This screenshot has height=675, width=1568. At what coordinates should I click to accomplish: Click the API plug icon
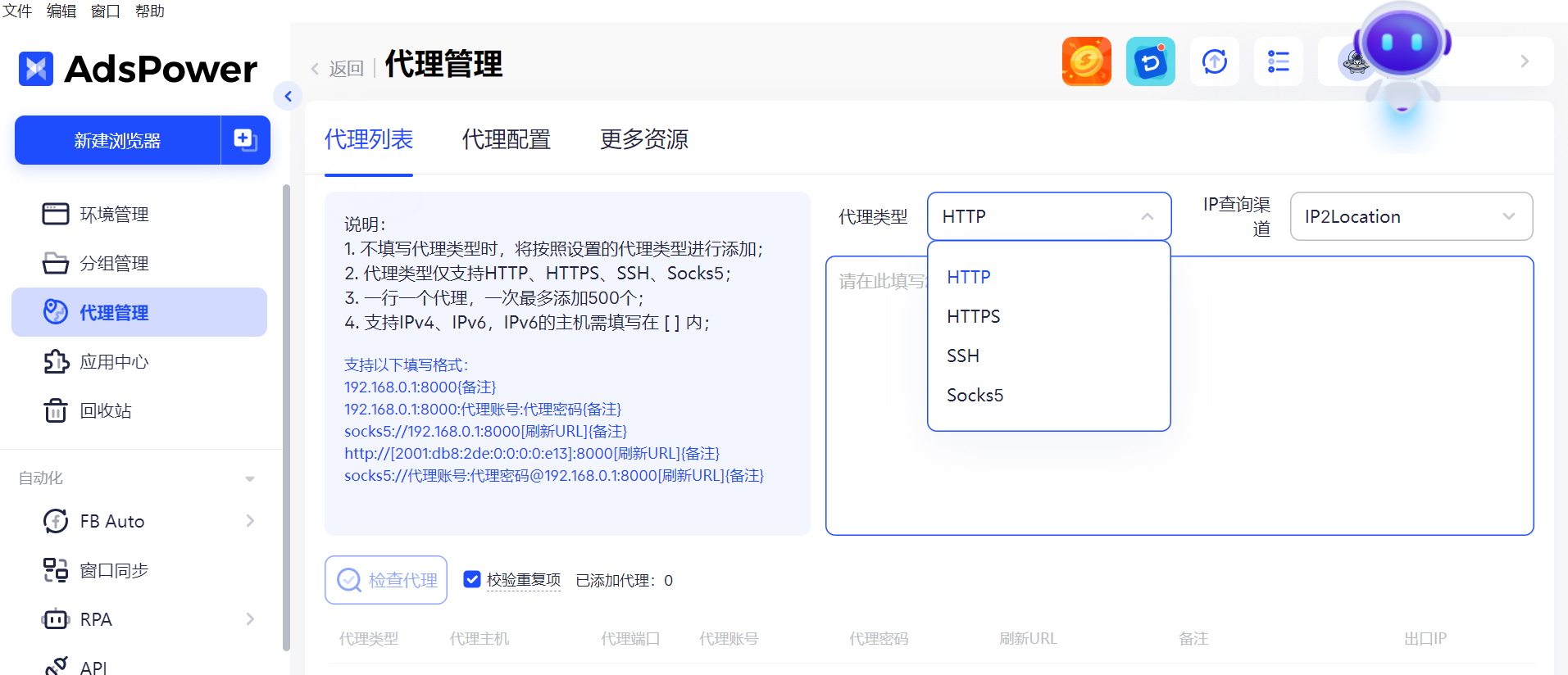[56, 665]
